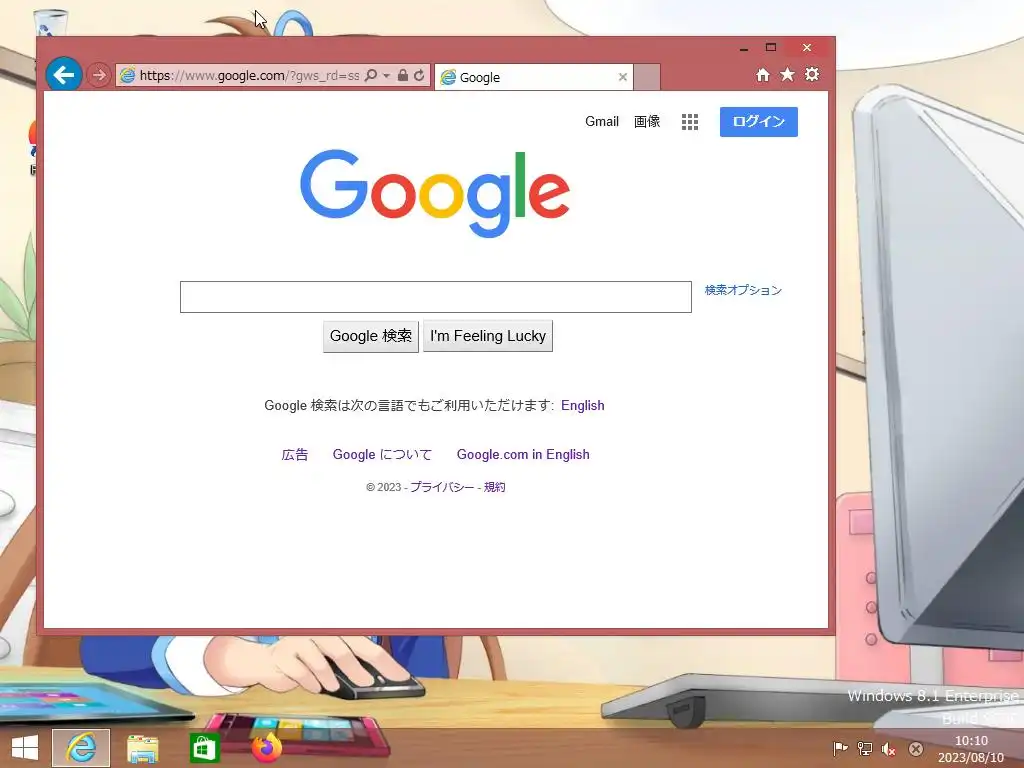Open favorites star icon
This screenshot has height=768, width=1024.
click(788, 74)
